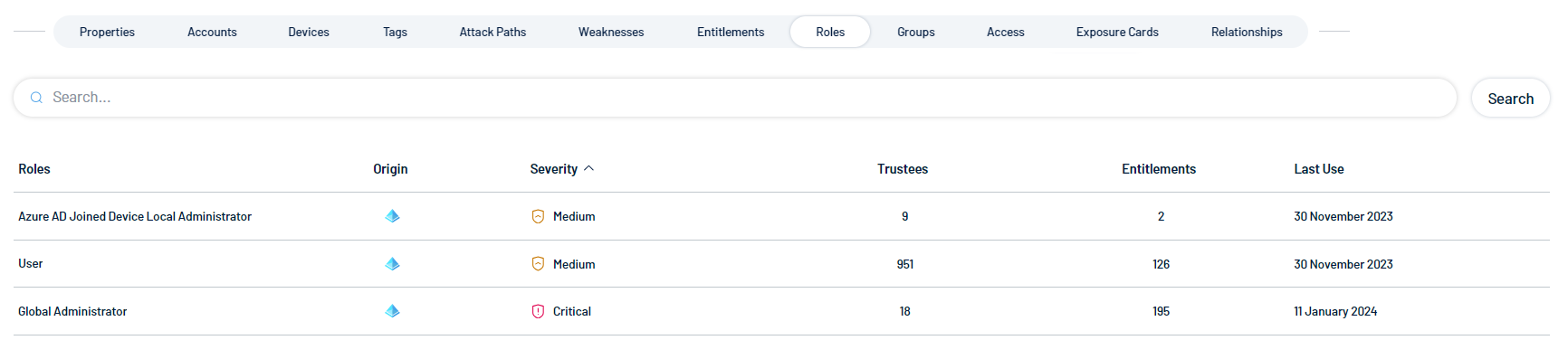Focus the Search input field

point(735,98)
